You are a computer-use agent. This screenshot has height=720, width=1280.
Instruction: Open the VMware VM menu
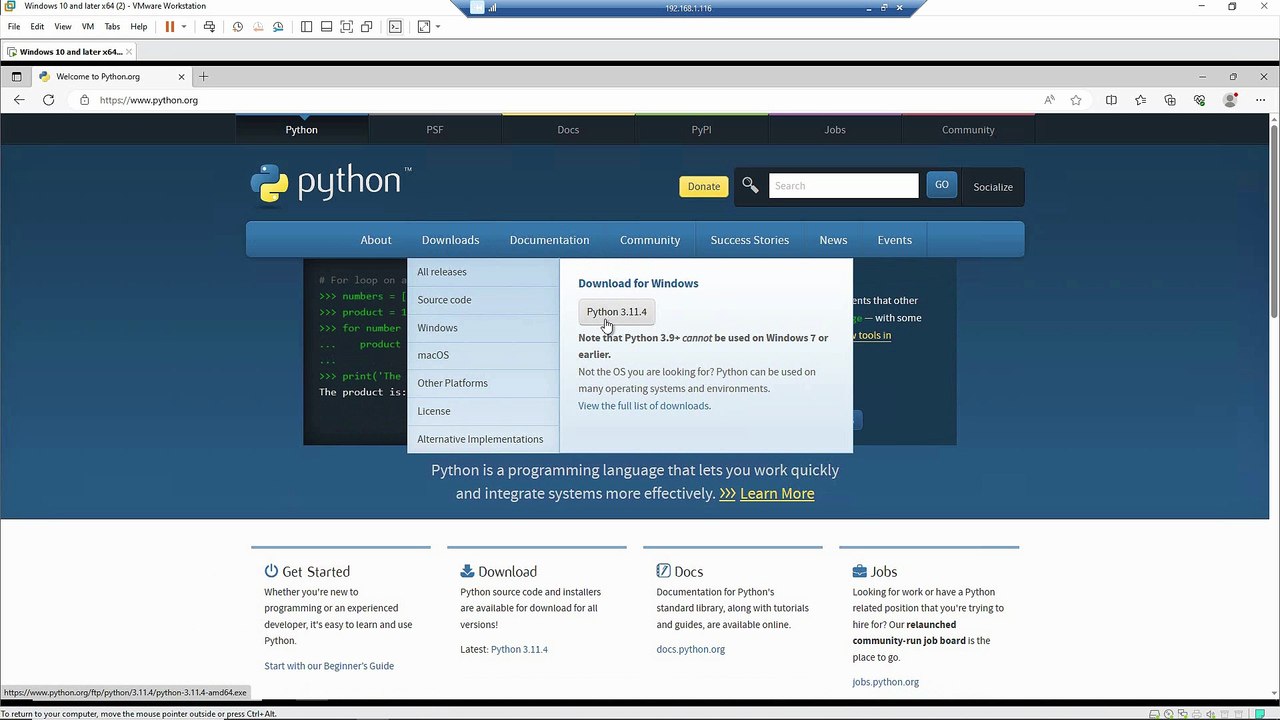point(88,27)
